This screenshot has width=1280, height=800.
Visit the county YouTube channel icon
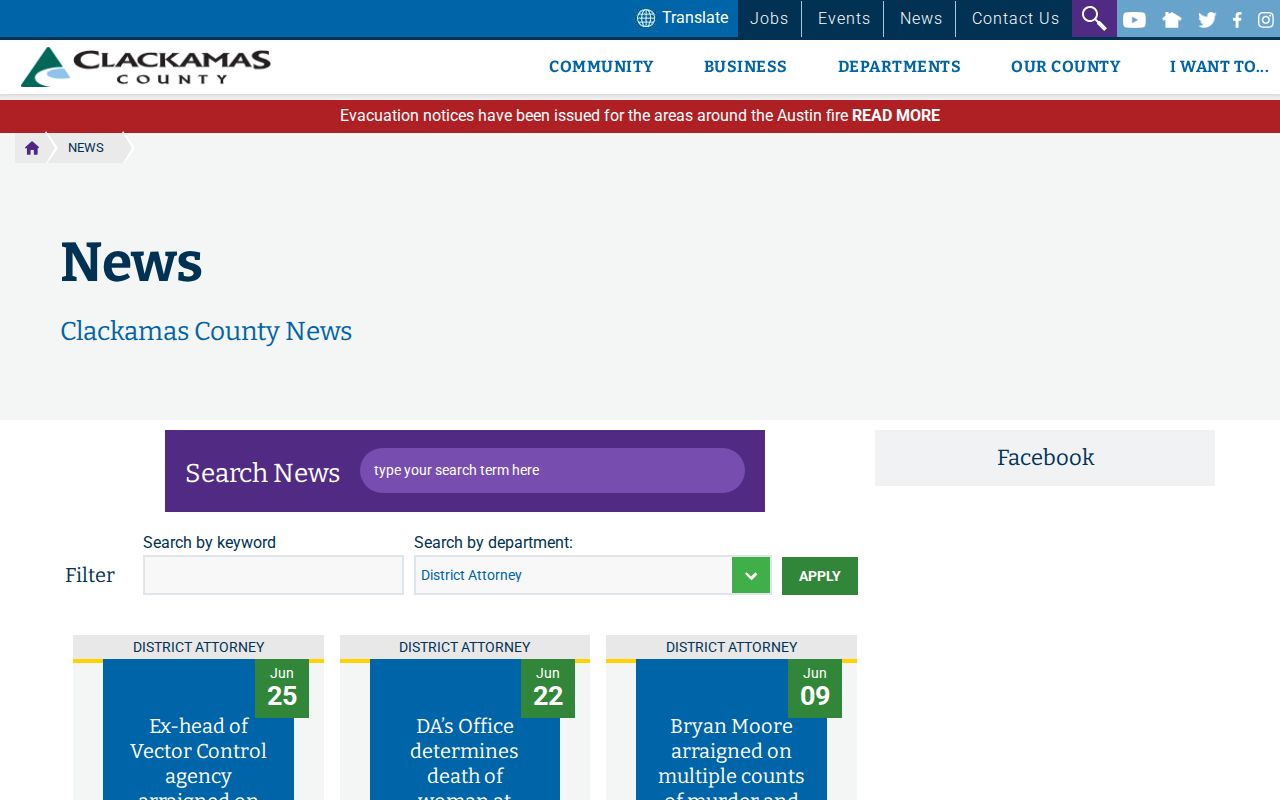1134,19
